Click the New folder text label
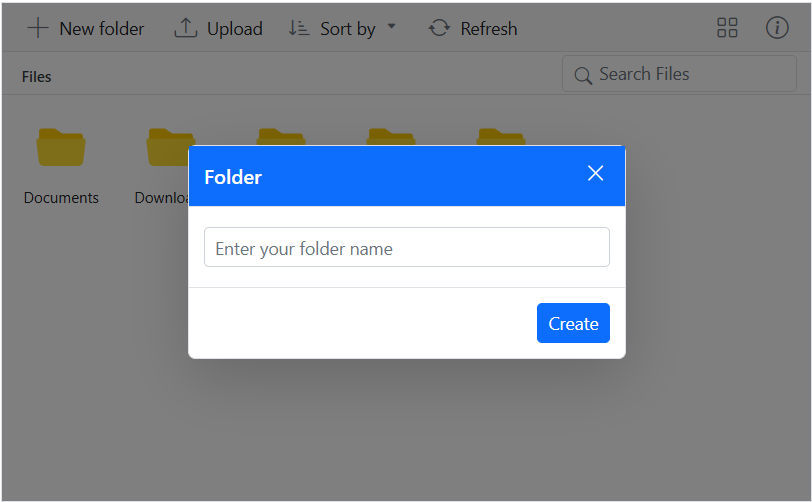812x502 pixels. pos(101,29)
